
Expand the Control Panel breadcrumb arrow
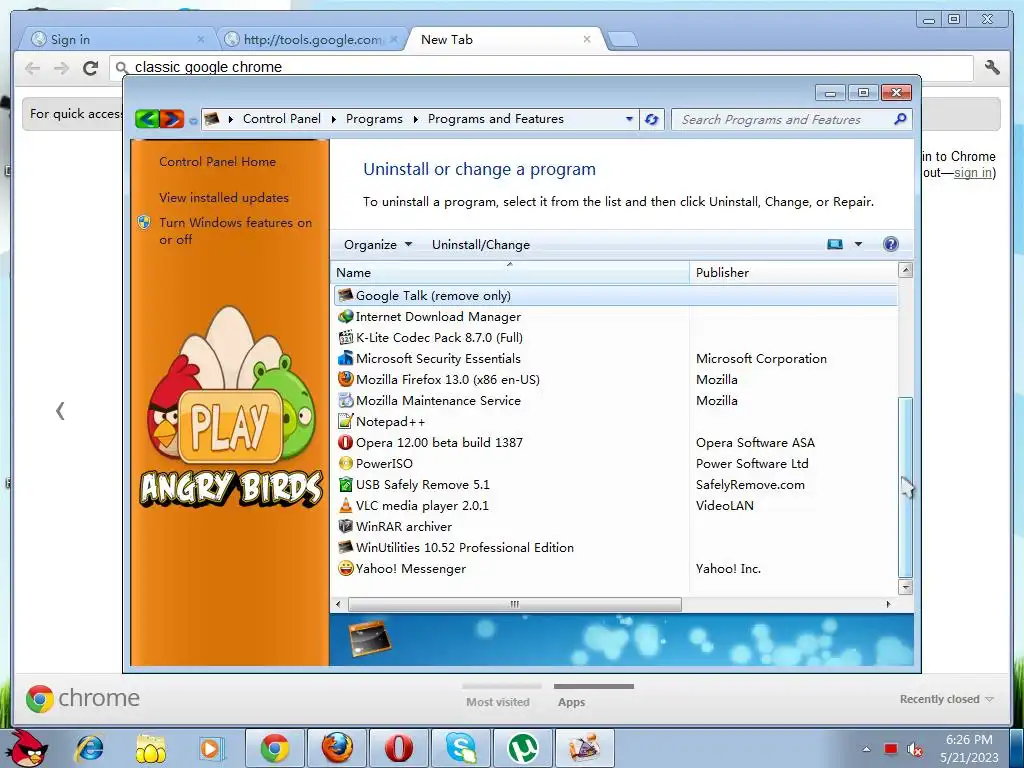(334, 119)
